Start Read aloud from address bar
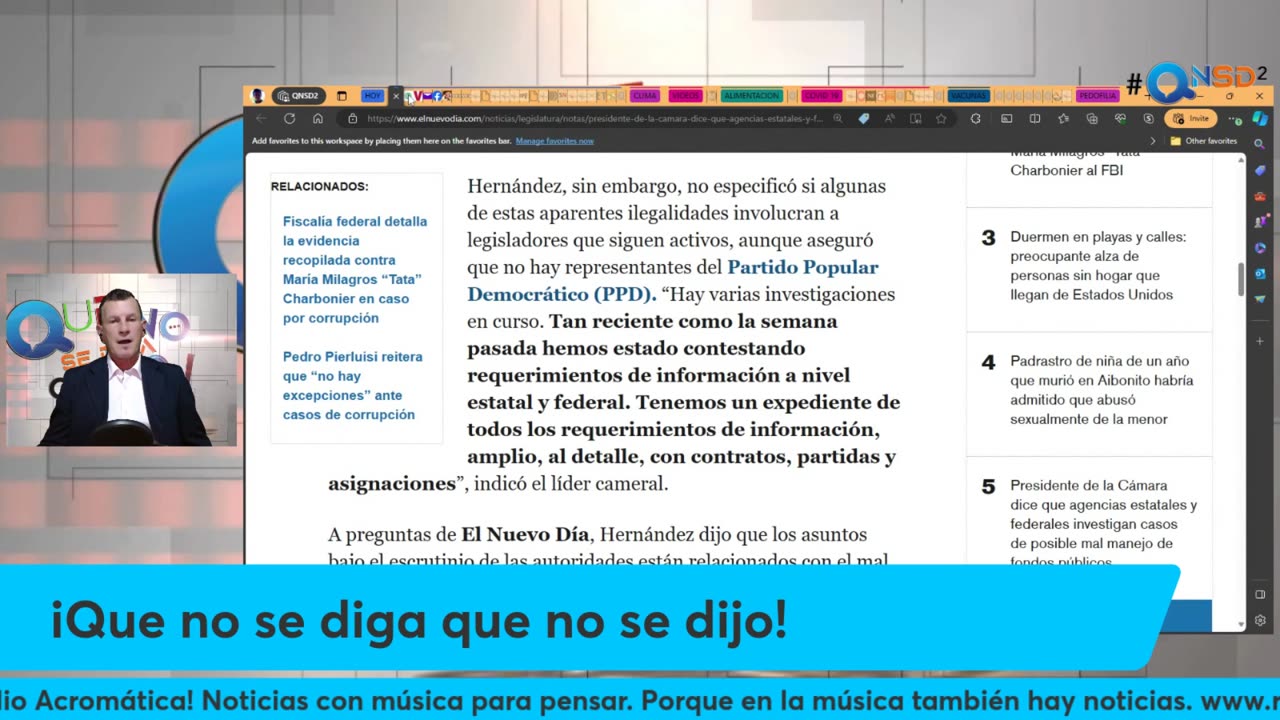The height and width of the screenshot is (720, 1280). tap(889, 118)
